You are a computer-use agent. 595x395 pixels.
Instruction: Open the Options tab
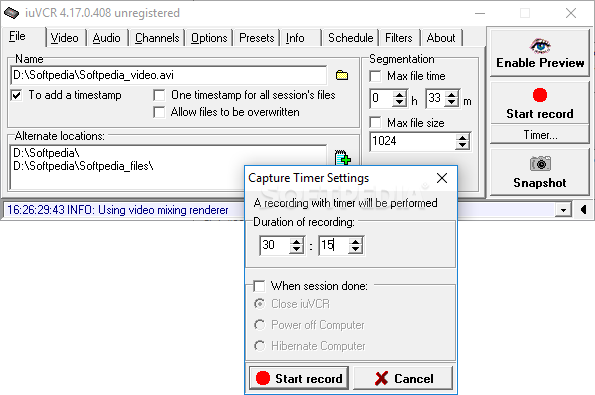point(209,38)
